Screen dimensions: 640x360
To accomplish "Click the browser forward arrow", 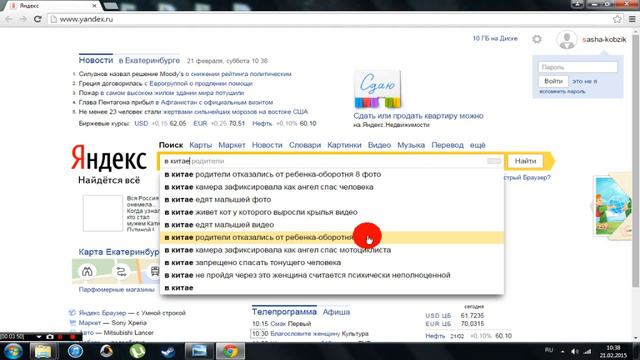I will tap(23, 19).
